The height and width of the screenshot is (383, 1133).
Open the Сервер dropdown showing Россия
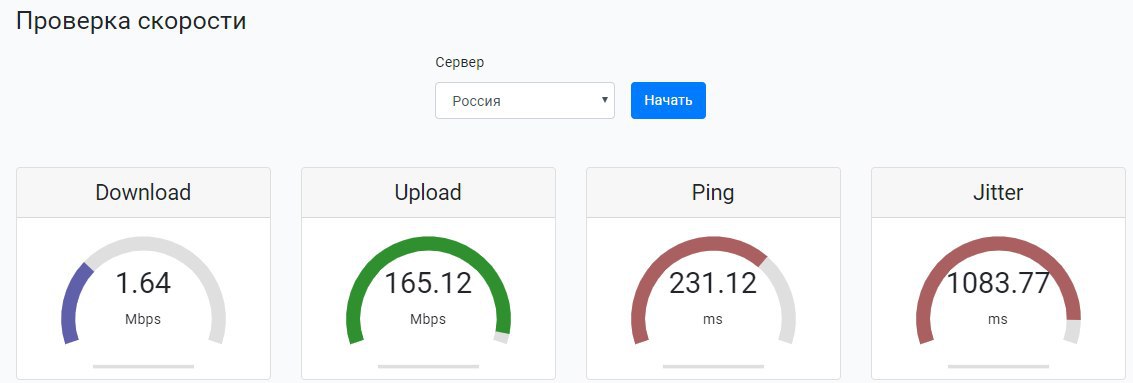pyautogui.click(x=525, y=100)
